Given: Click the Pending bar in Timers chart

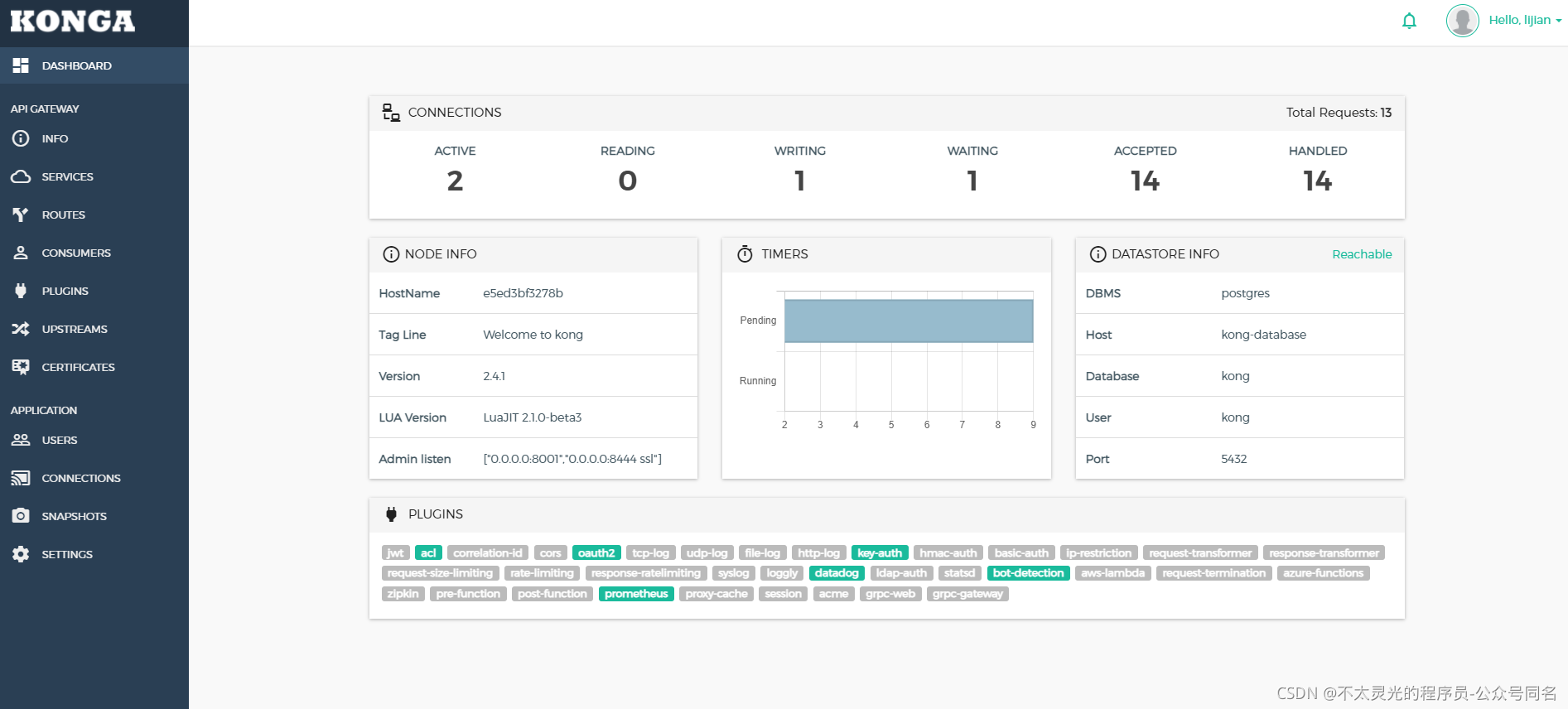Looking at the screenshot, I should click(909, 321).
